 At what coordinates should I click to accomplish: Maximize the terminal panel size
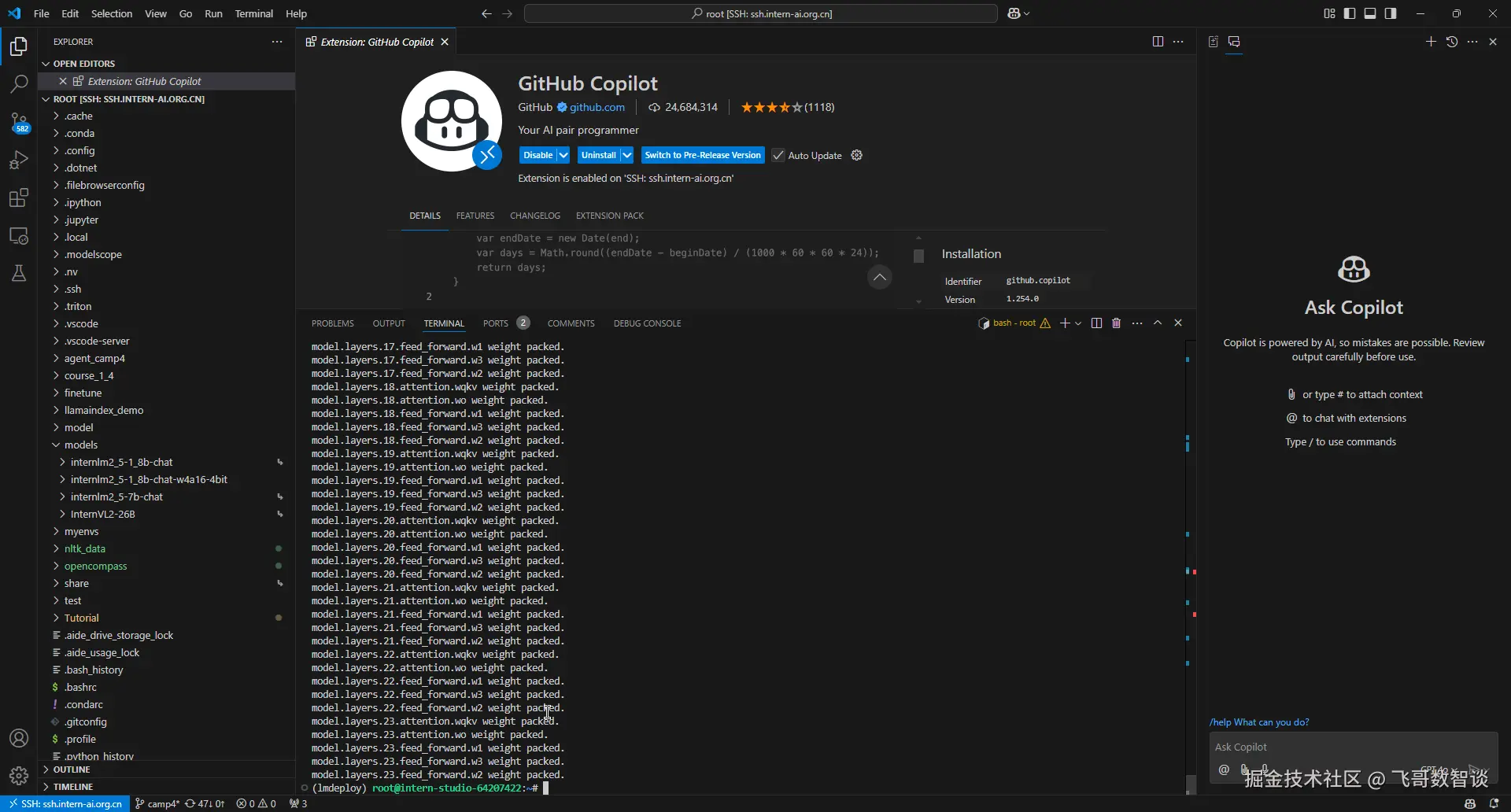coord(1158,323)
